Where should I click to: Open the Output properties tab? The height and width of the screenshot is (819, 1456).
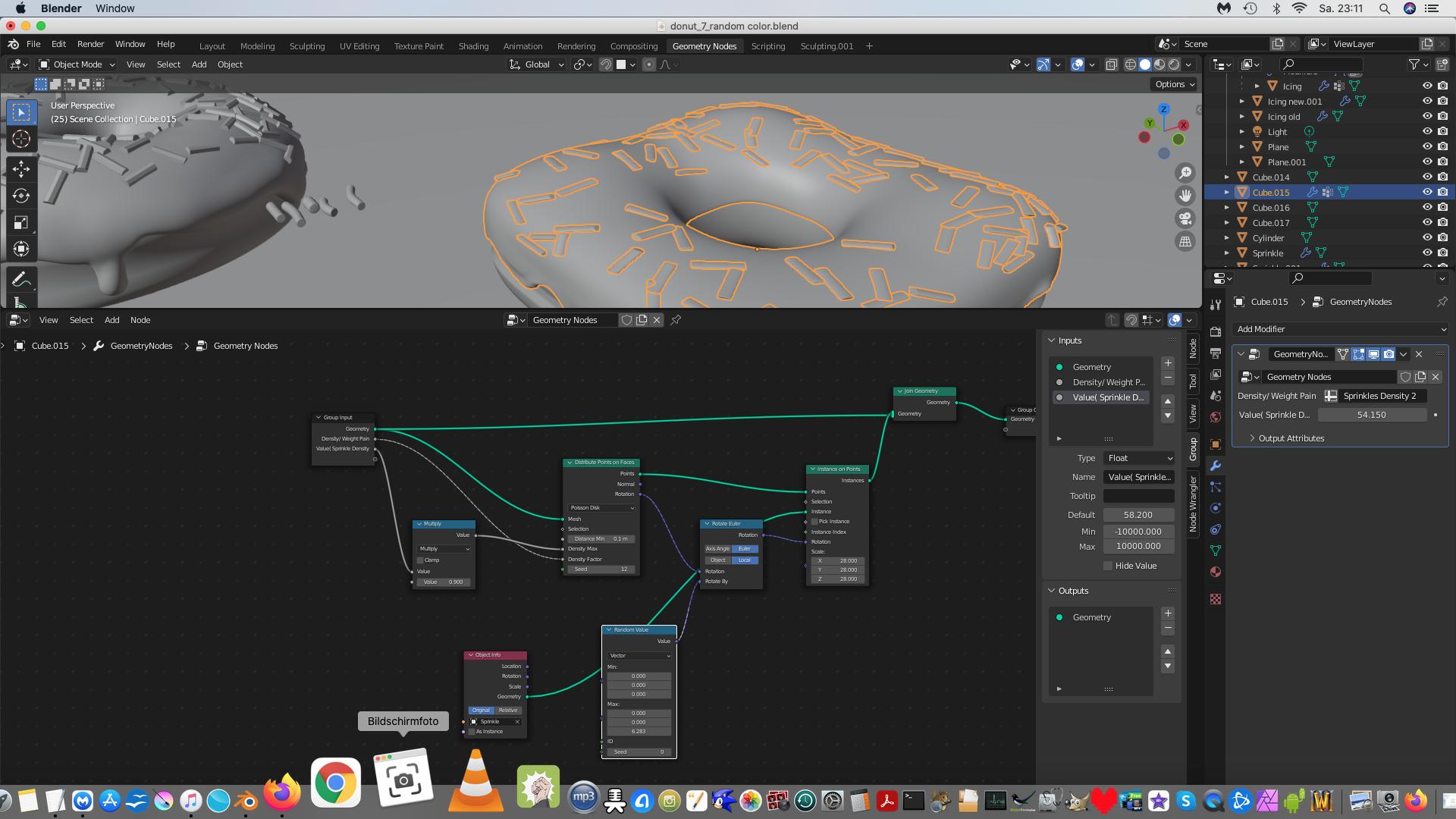[1216, 353]
